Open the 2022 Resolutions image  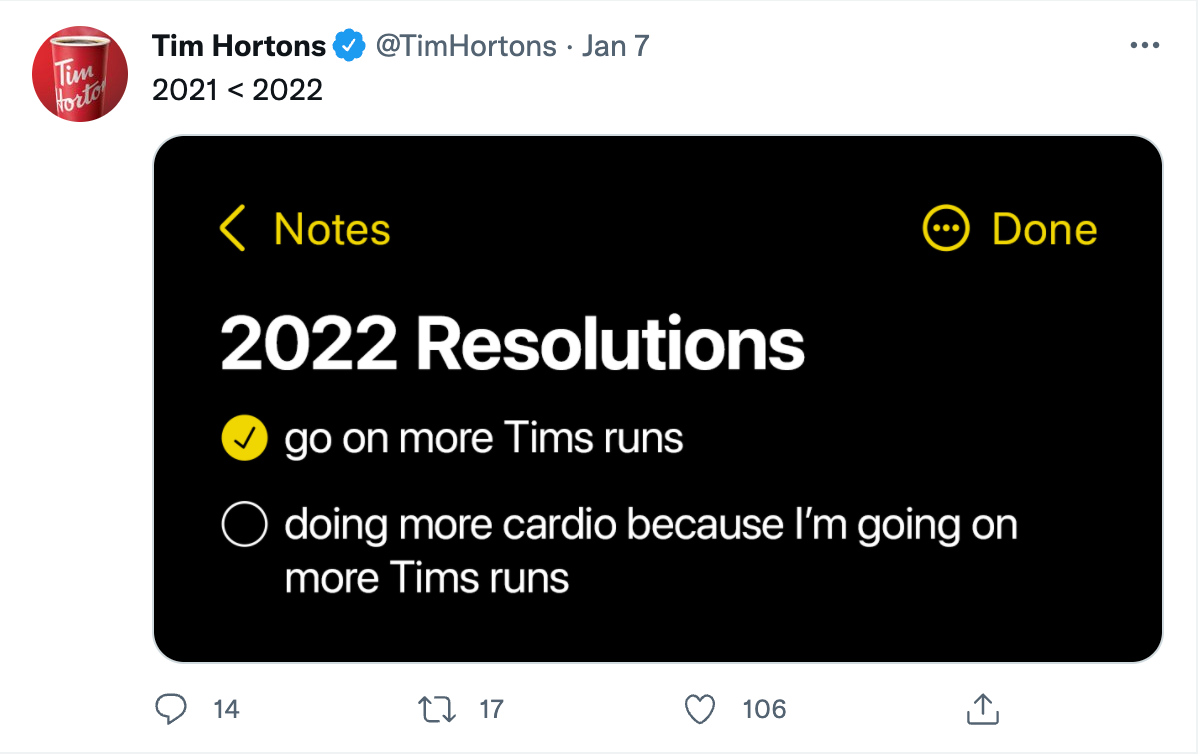tap(658, 399)
